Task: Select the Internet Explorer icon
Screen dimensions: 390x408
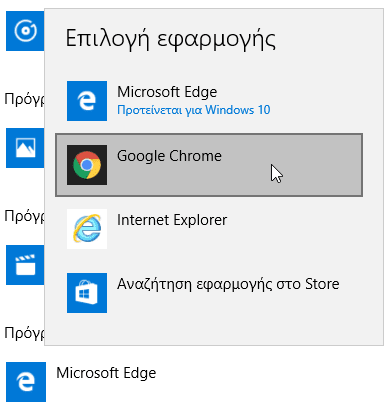Action: [87, 229]
